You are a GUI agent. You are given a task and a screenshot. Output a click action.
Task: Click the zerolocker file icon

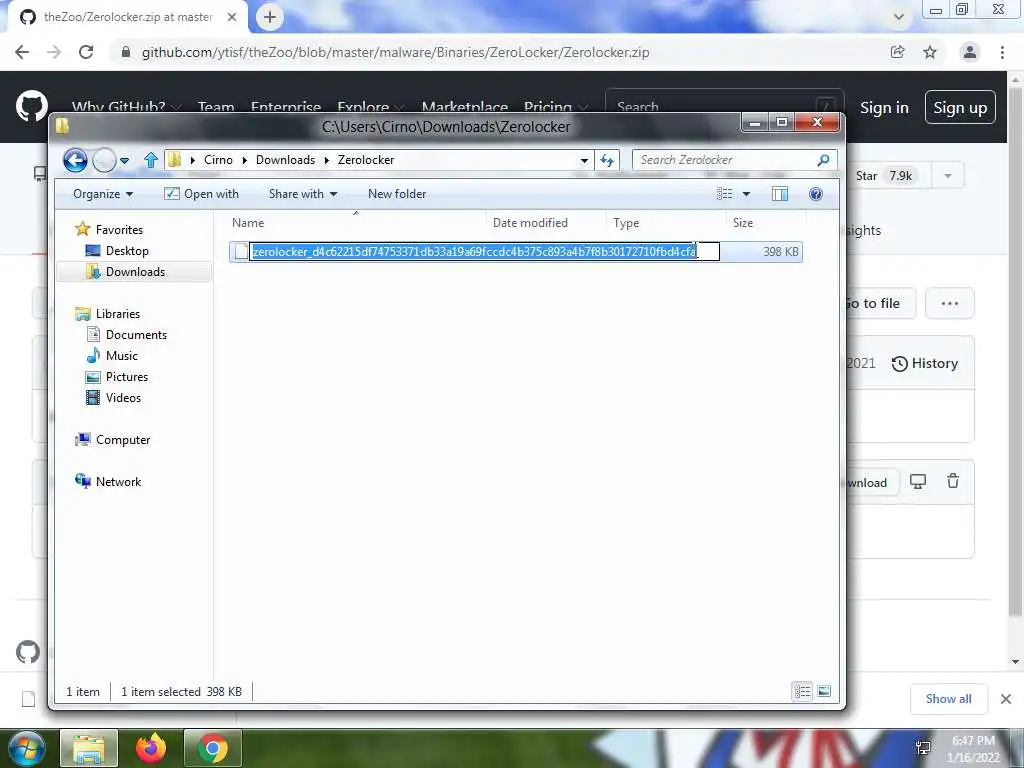point(241,251)
